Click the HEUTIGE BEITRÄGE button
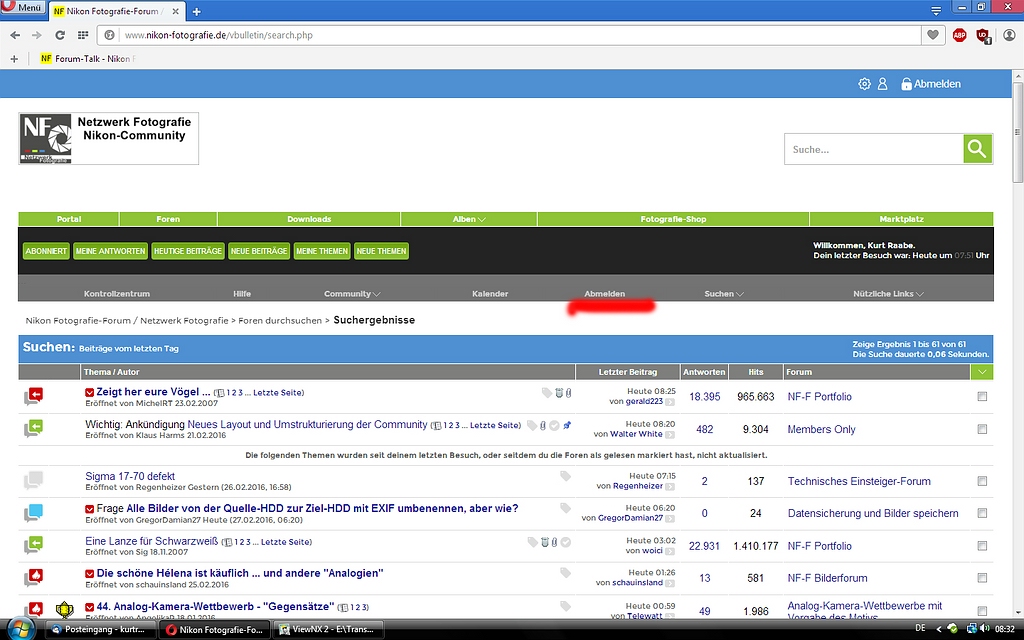This screenshot has width=1024, height=640. [188, 251]
